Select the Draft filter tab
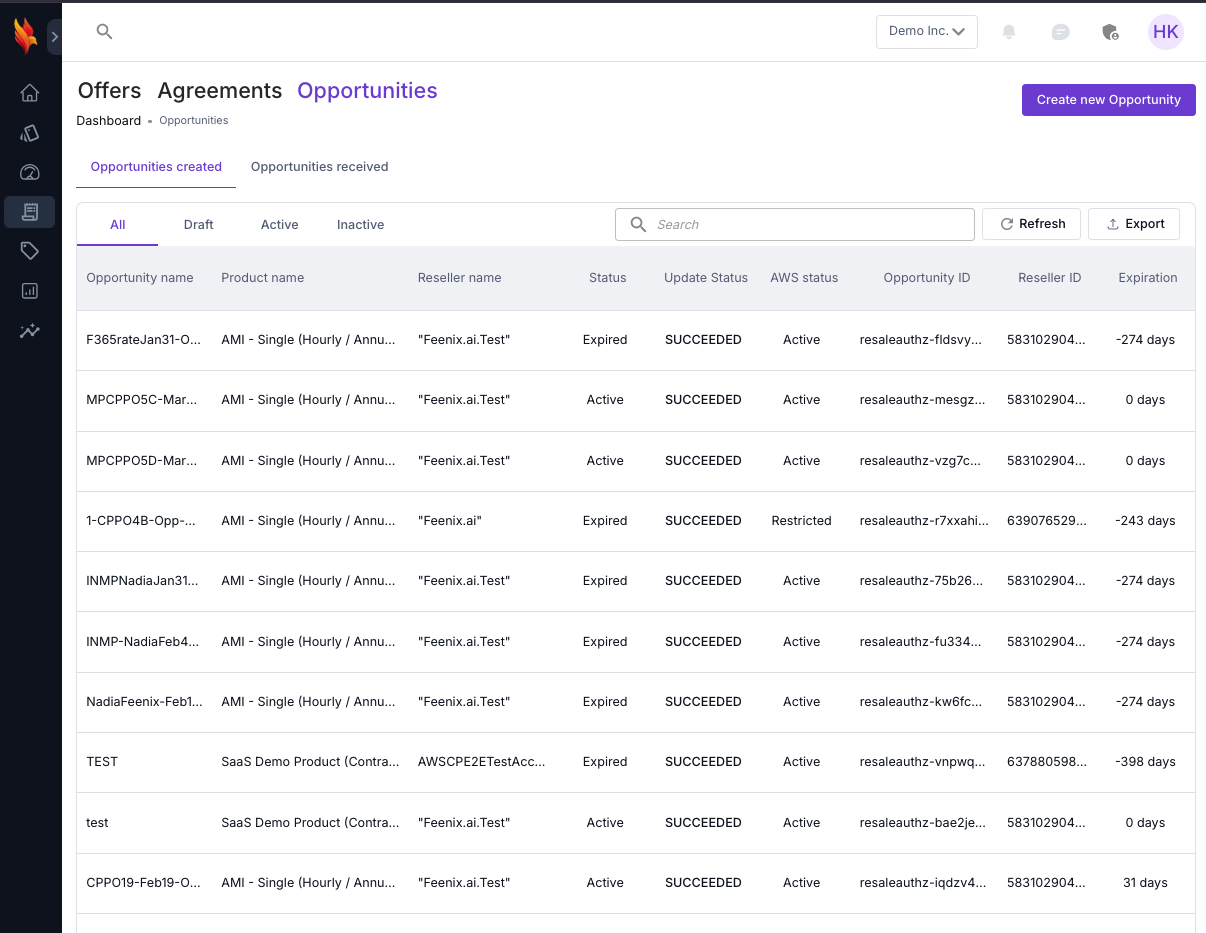Image resolution: width=1206 pixels, height=933 pixels. 198,225
